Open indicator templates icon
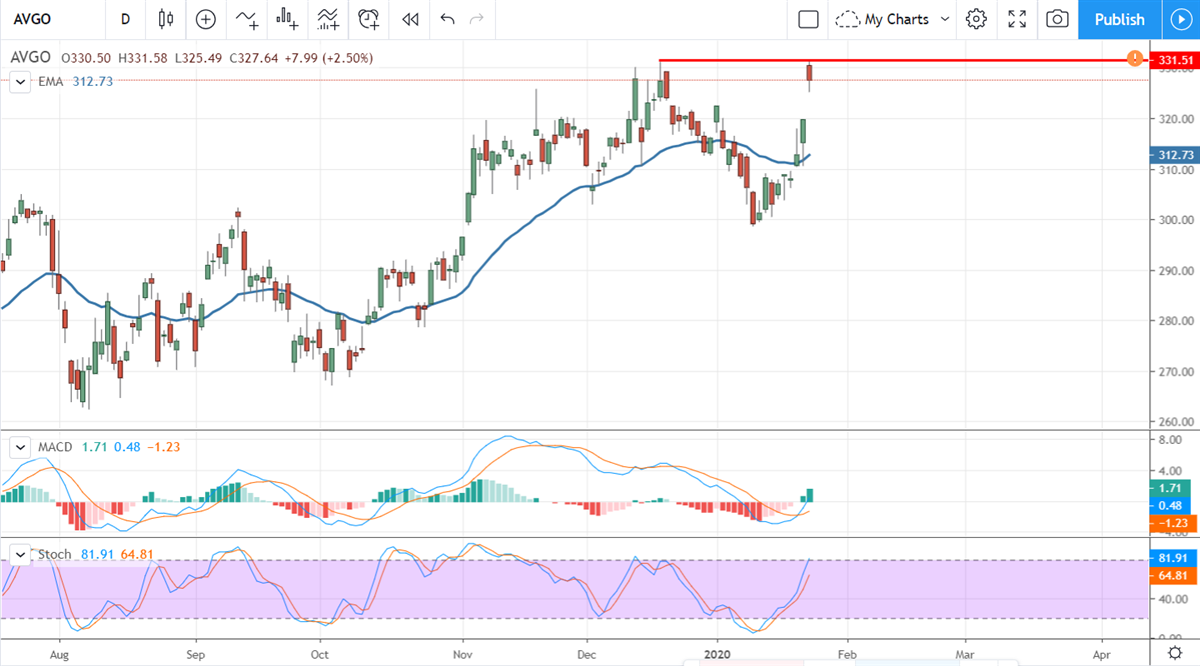 tap(328, 19)
